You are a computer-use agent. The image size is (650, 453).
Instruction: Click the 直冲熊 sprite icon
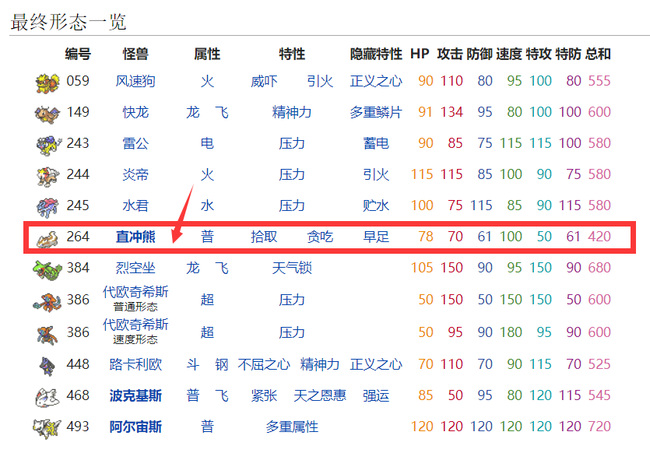[49, 239]
